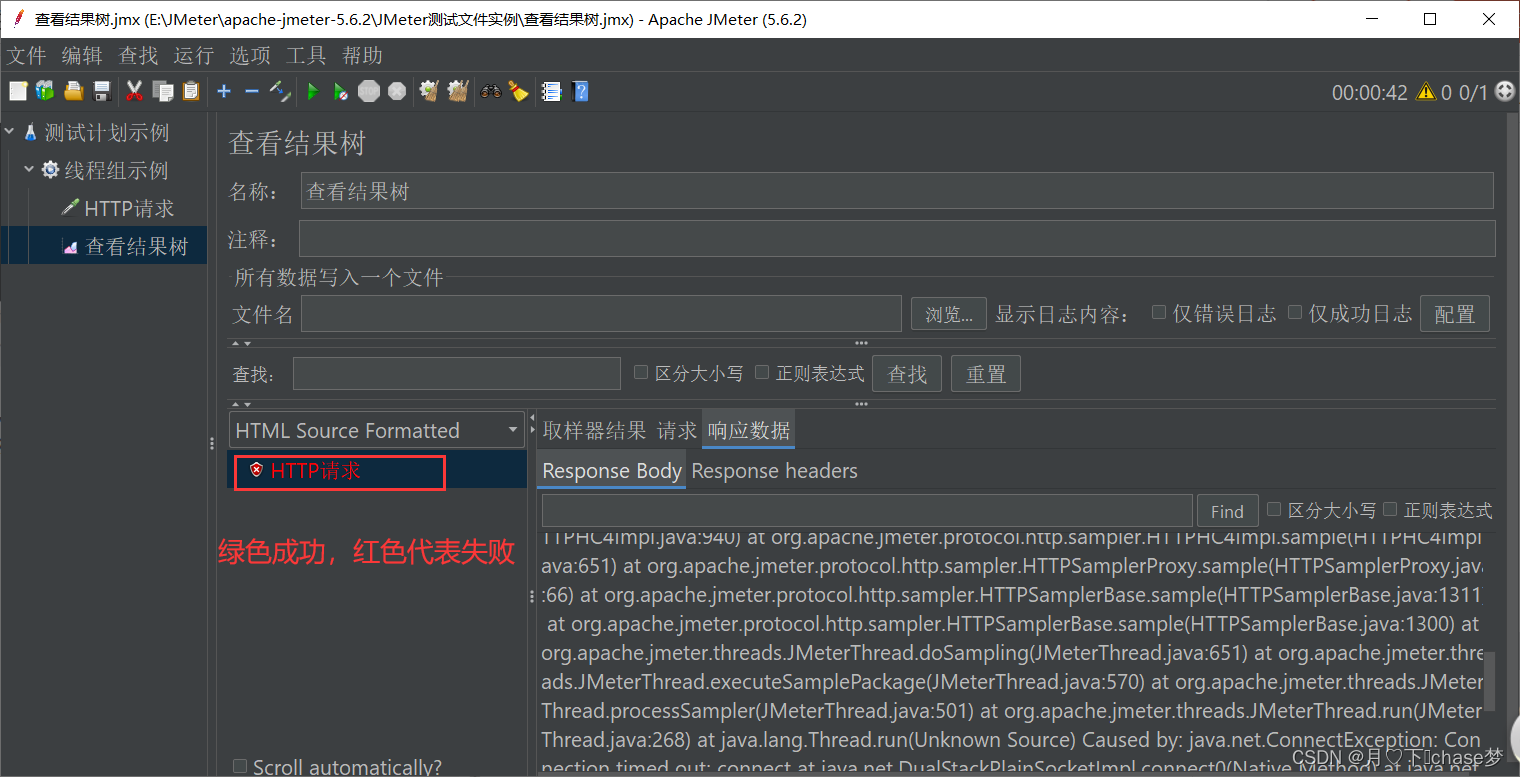The height and width of the screenshot is (777, 1520).
Task: Start the test with green play icon
Action: (312, 92)
